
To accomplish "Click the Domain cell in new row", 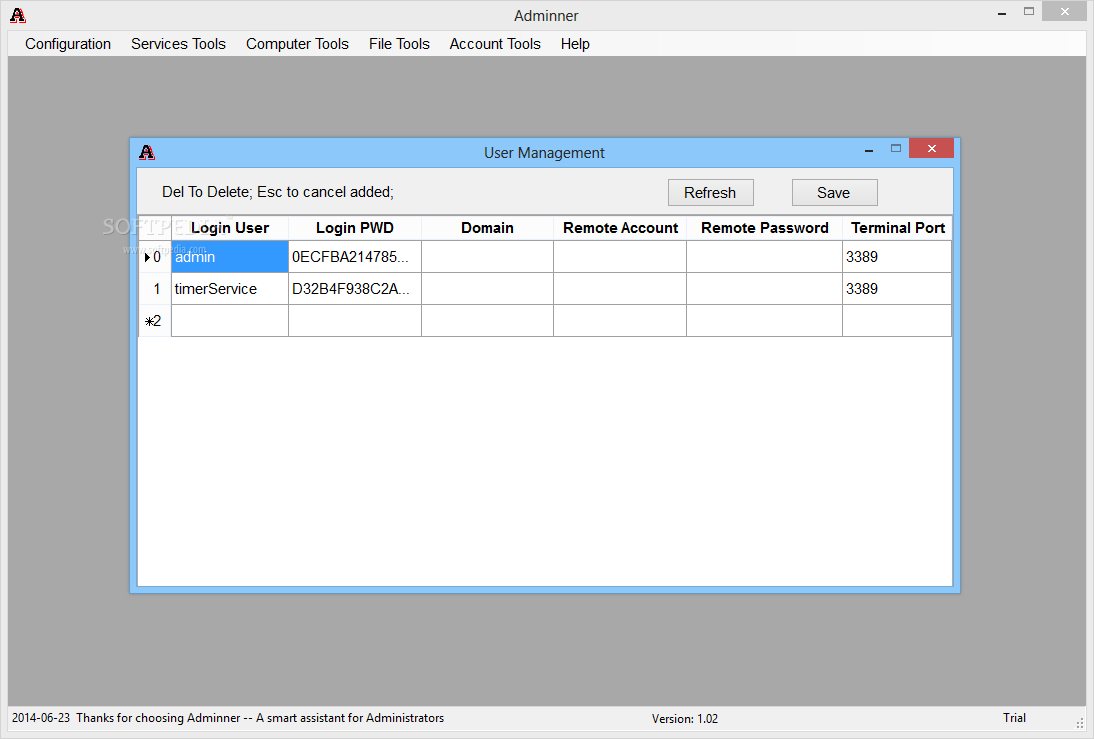I will [487, 321].
